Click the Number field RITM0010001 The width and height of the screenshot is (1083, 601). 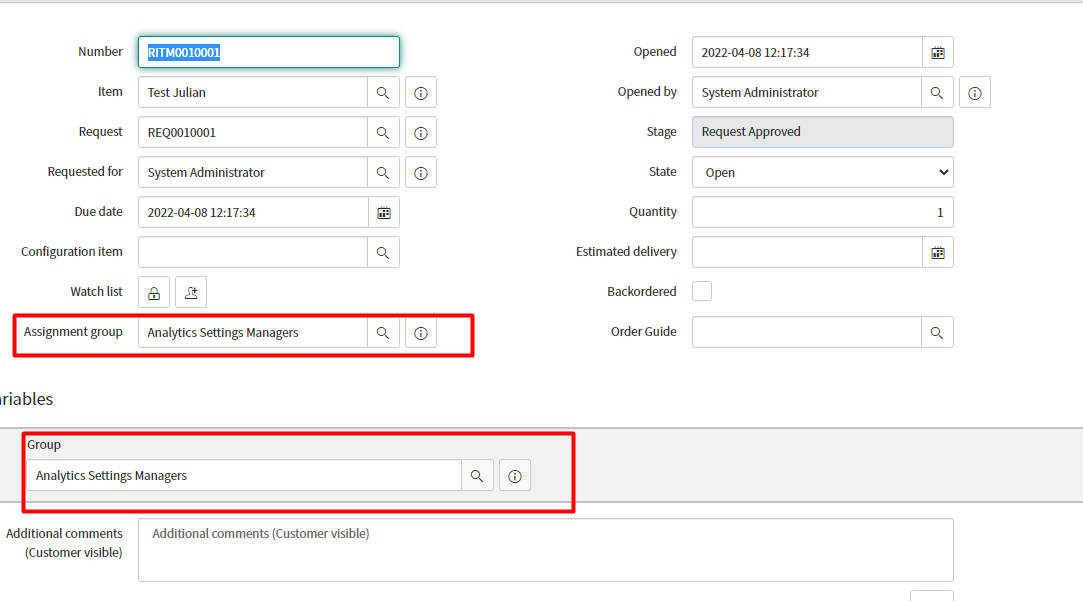pyautogui.click(x=269, y=53)
